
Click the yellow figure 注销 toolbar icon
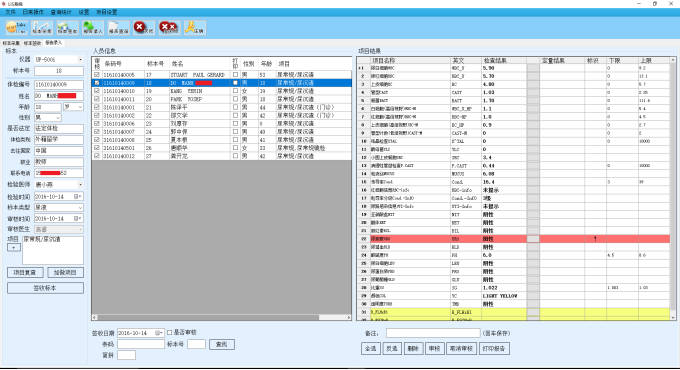[x=194, y=28]
